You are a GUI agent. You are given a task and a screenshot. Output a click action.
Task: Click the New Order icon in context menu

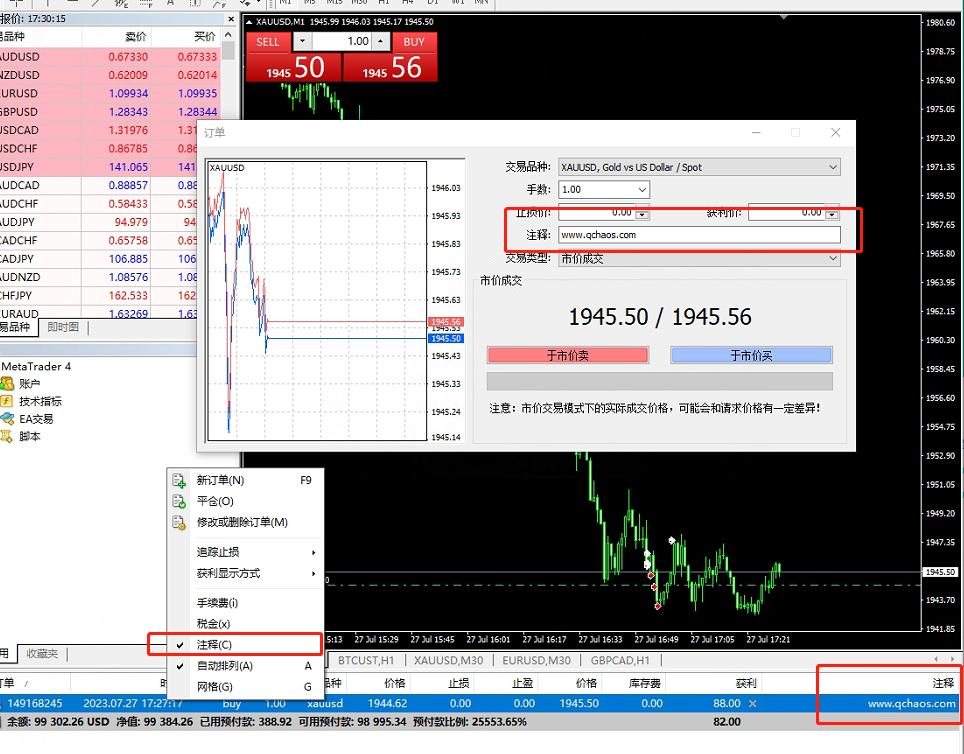point(179,480)
